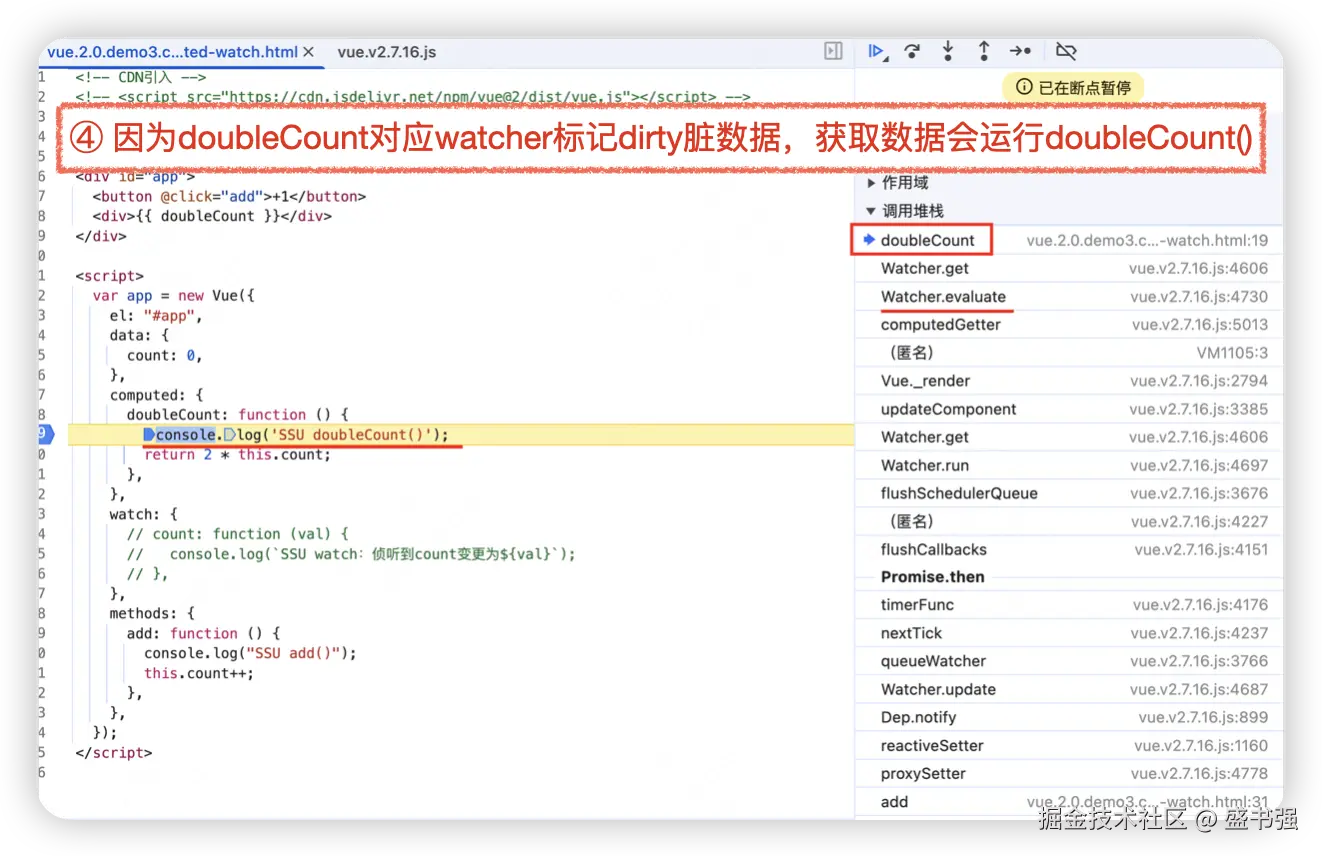1322x856 pixels.
Task: Select the queueWatcher call stack frame
Action: coord(1068,661)
